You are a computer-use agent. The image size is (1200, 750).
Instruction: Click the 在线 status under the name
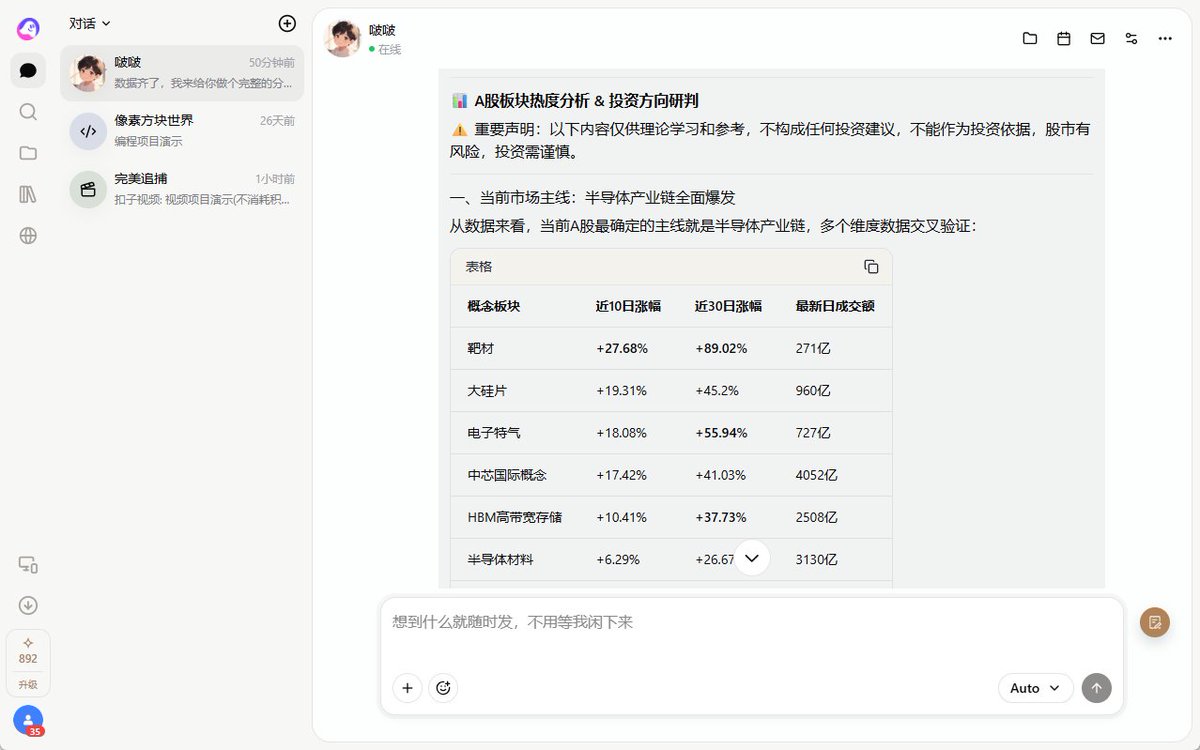[385, 49]
